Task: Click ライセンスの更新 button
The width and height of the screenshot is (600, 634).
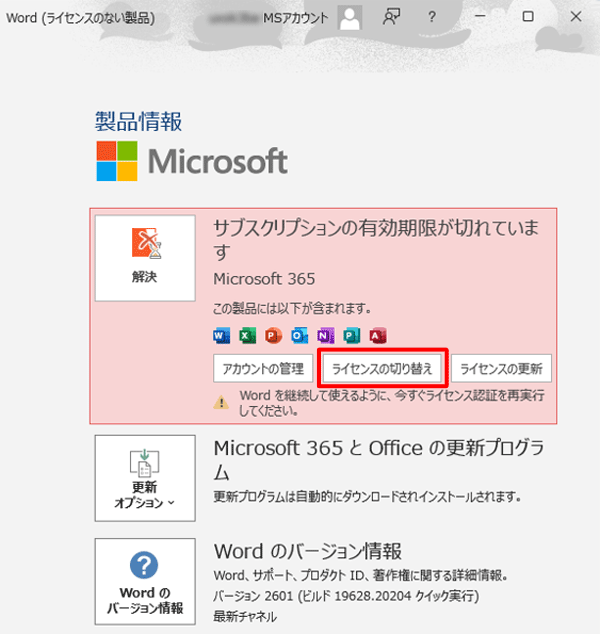Action: tap(501, 369)
